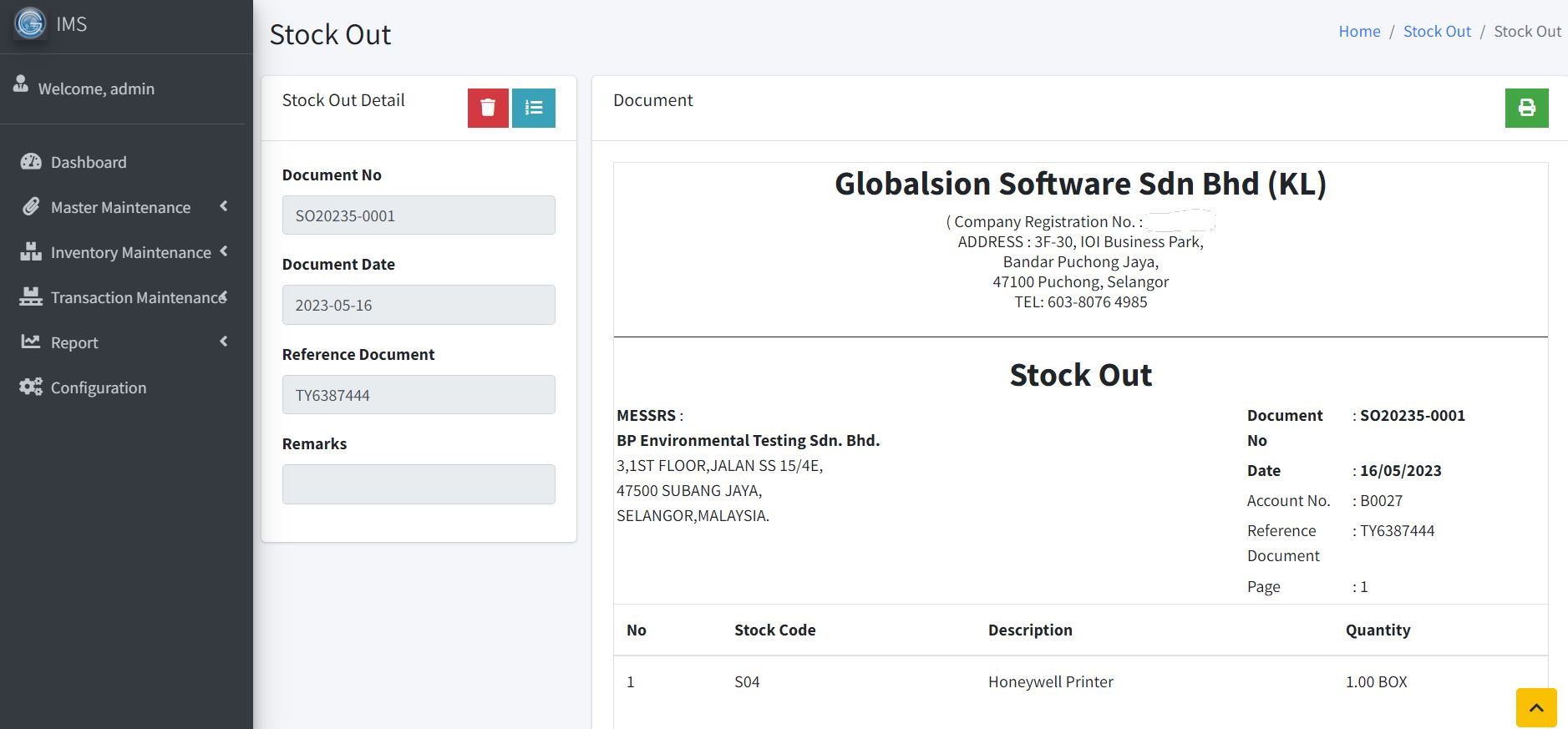Click the quantity cell 1.00 BOX
Viewport: 1568px width, 729px height.
pyautogui.click(x=1377, y=681)
